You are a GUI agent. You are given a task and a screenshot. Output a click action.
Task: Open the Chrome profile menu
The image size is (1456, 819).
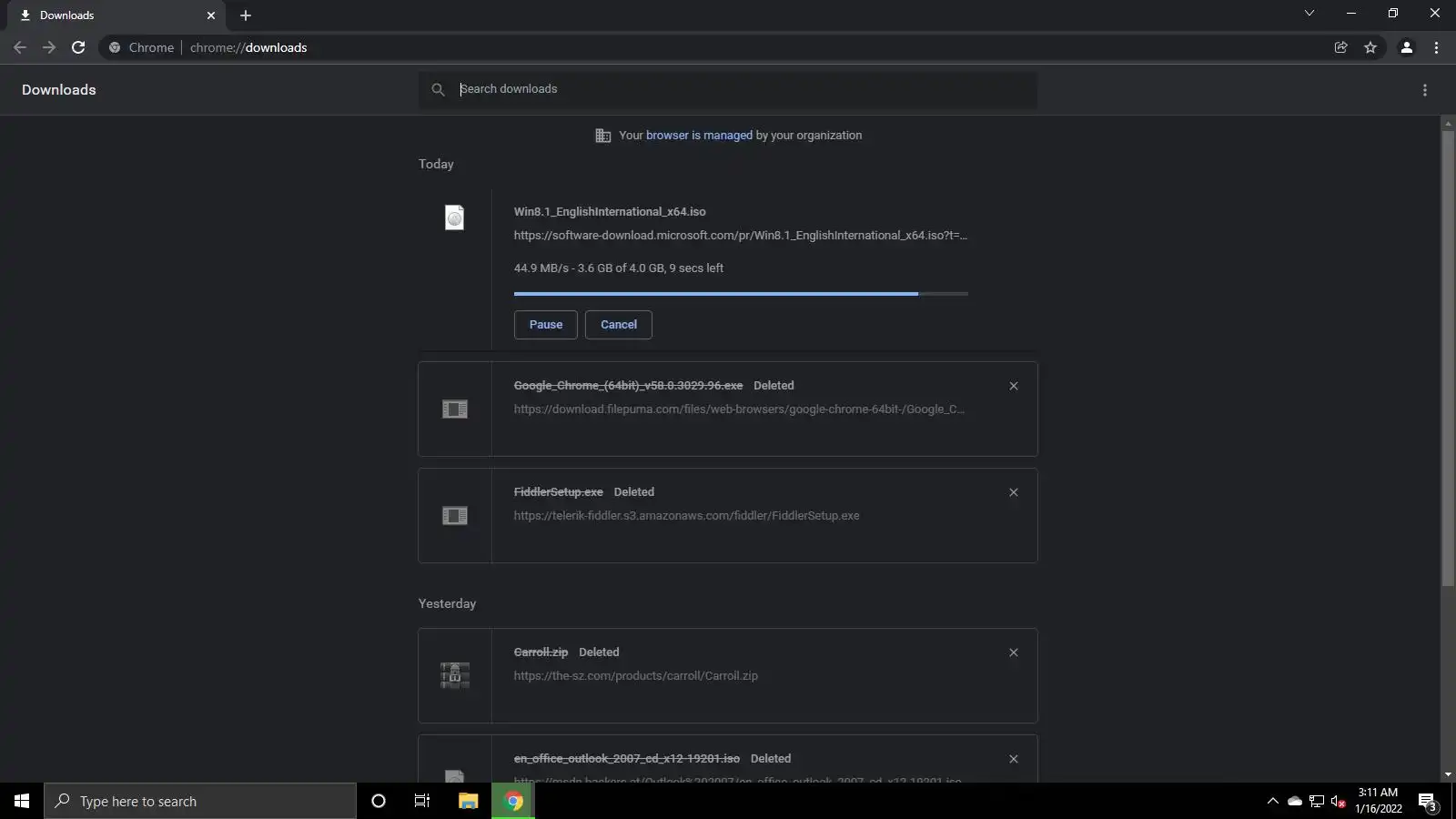(1406, 47)
